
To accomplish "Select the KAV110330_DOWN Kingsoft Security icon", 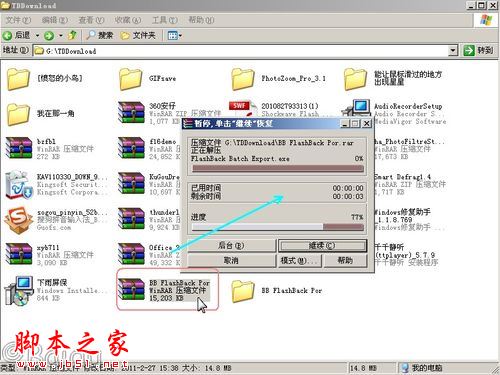I will pos(19,184).
